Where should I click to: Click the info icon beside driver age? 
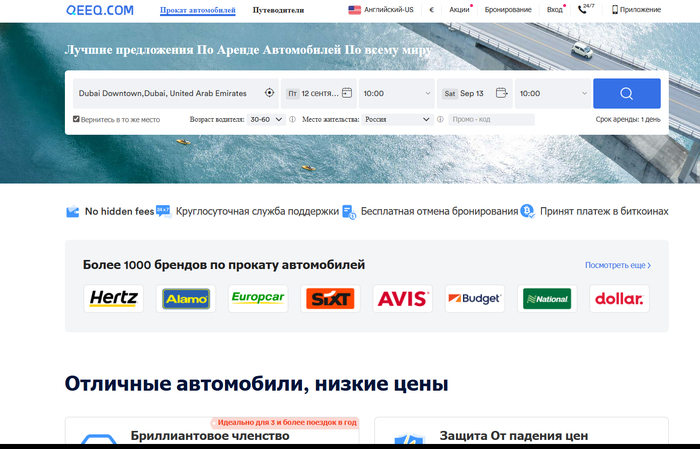[292, 119]
